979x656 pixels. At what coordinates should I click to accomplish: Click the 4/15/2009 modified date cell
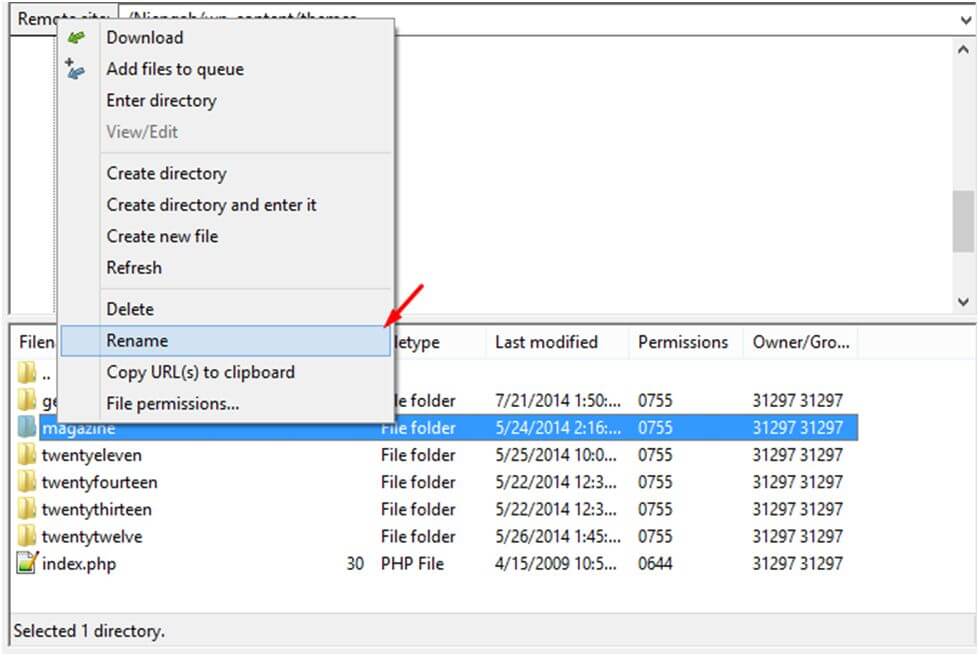coord(556,564)
